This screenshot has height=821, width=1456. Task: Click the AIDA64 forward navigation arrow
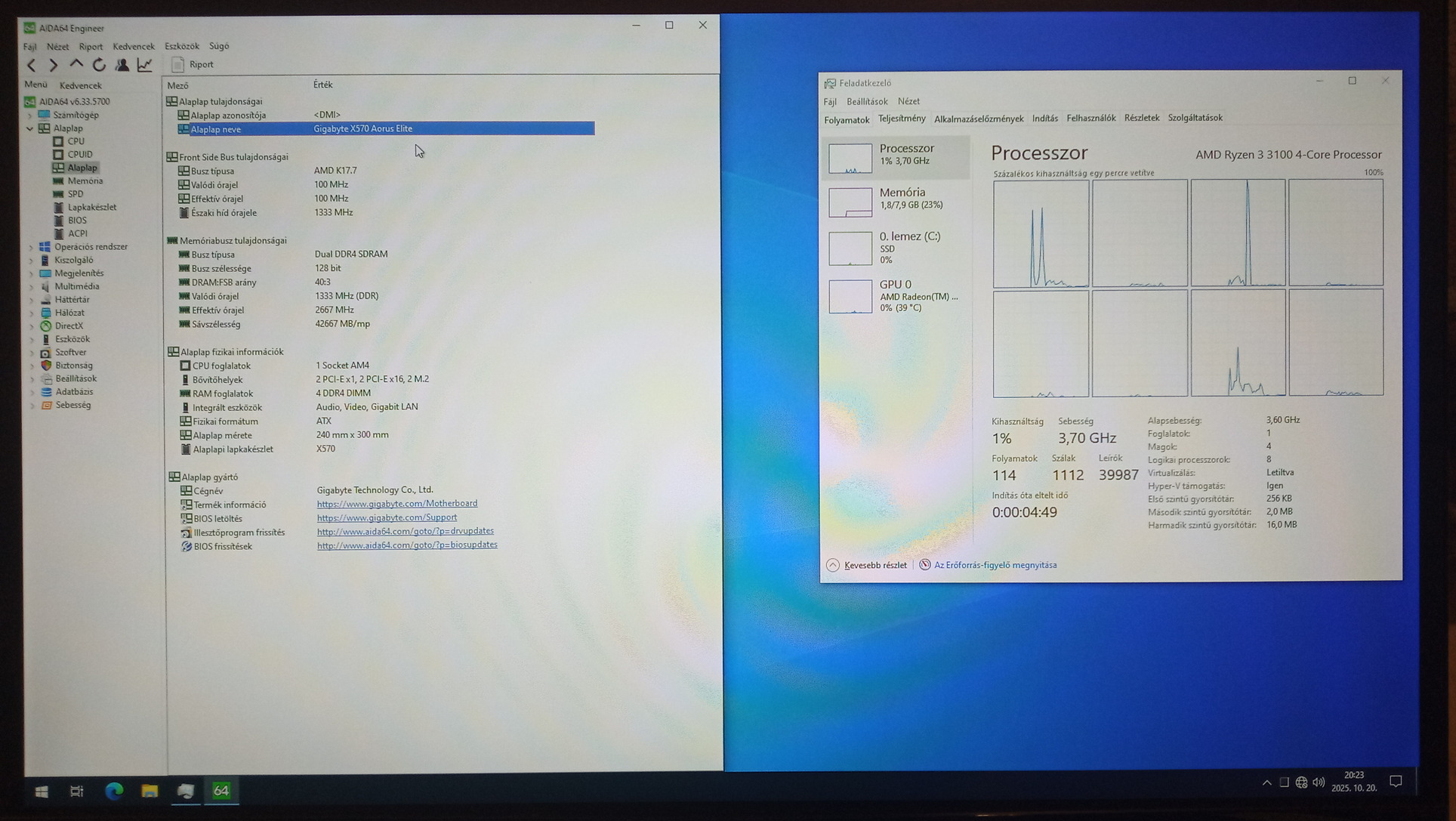[53, 65]
